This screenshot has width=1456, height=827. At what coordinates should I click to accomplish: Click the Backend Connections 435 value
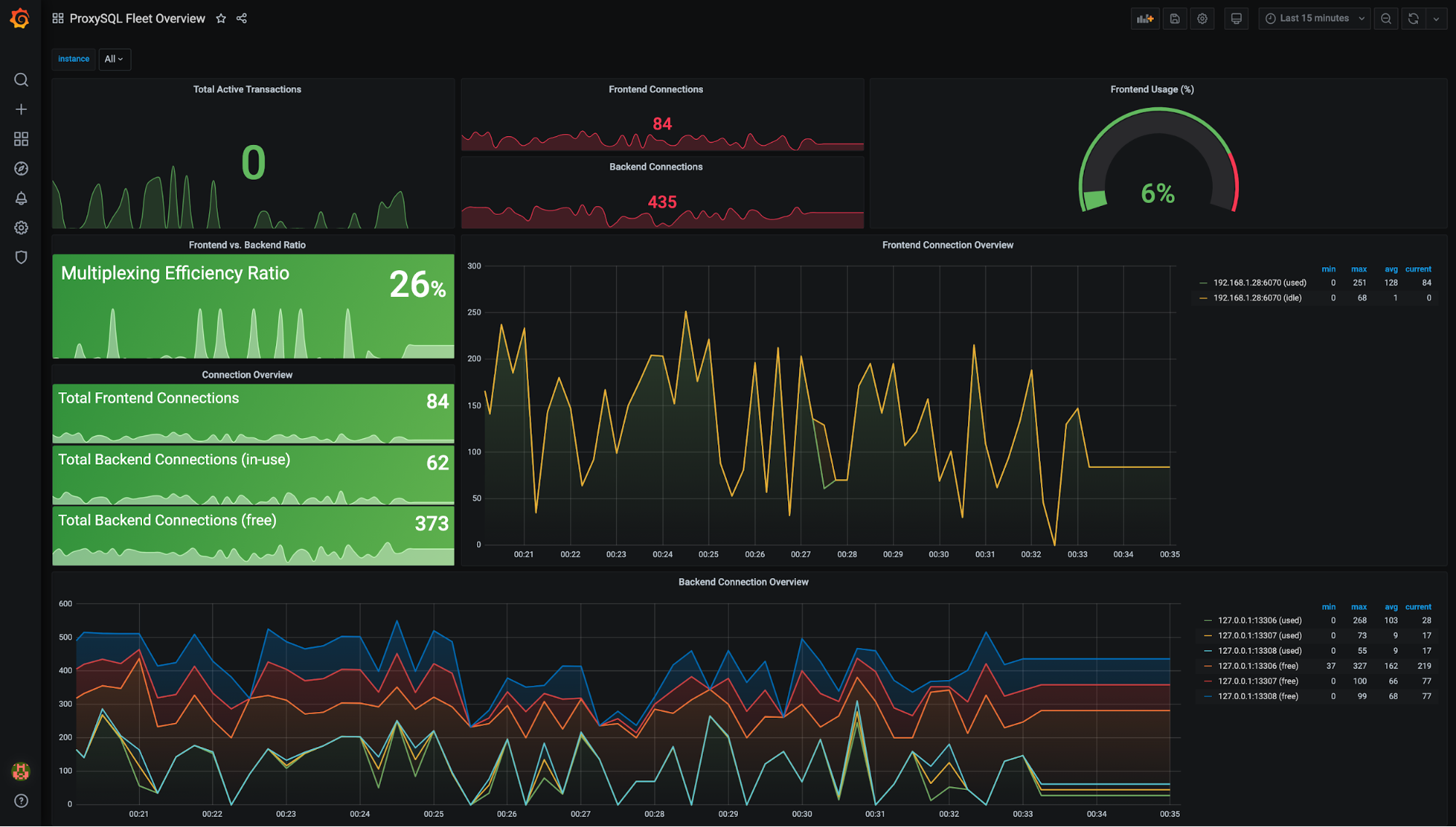pyautogui.click(x=662, y=202)
